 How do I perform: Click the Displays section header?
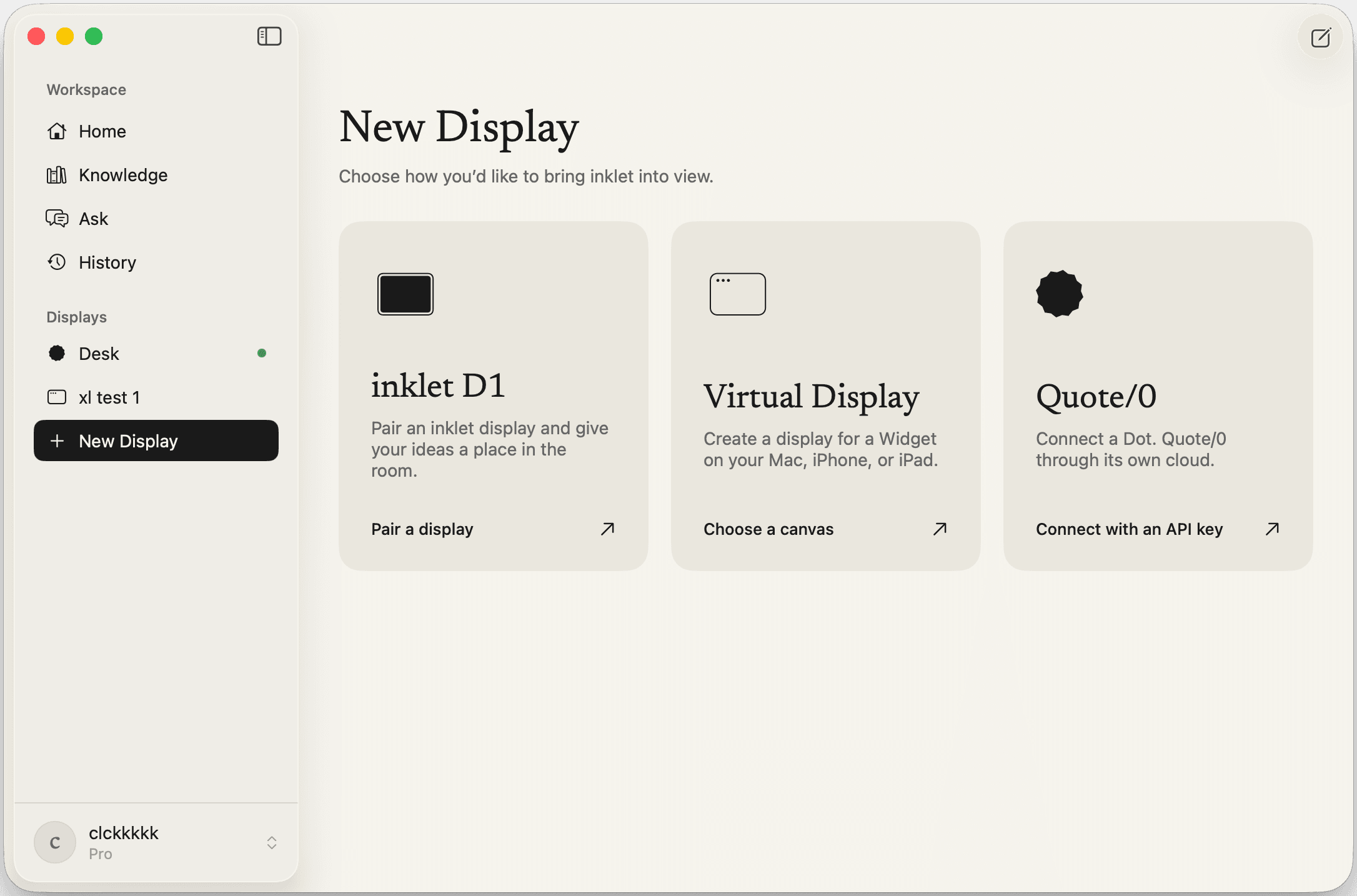pyautogui.click(x=76, y=317)
